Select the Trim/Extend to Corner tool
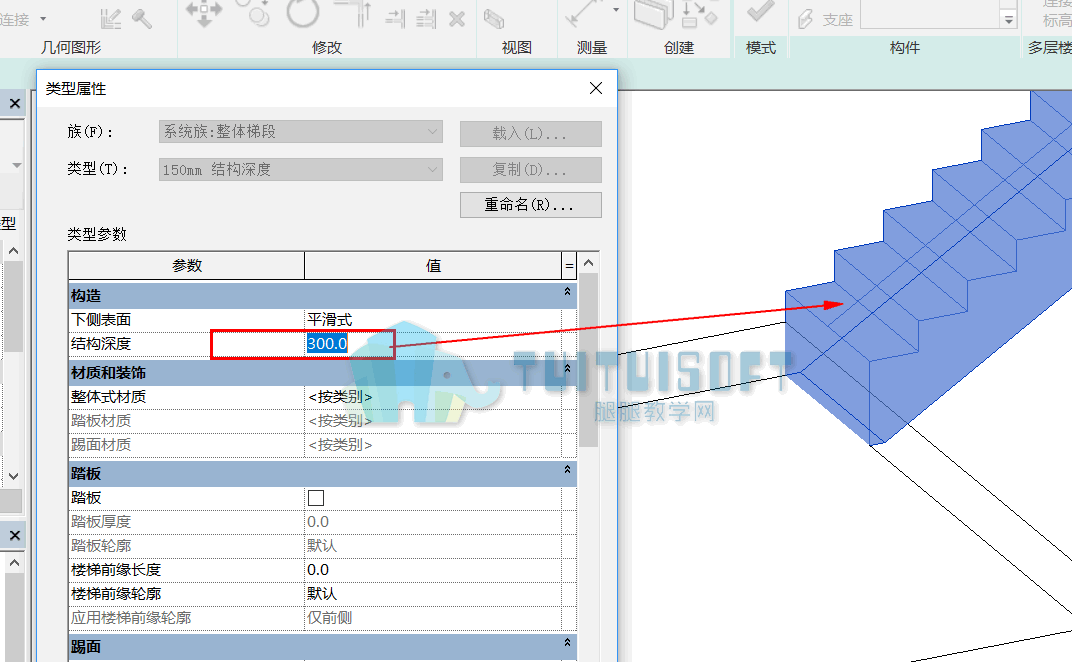1072x662 pixels. [354, 12]
